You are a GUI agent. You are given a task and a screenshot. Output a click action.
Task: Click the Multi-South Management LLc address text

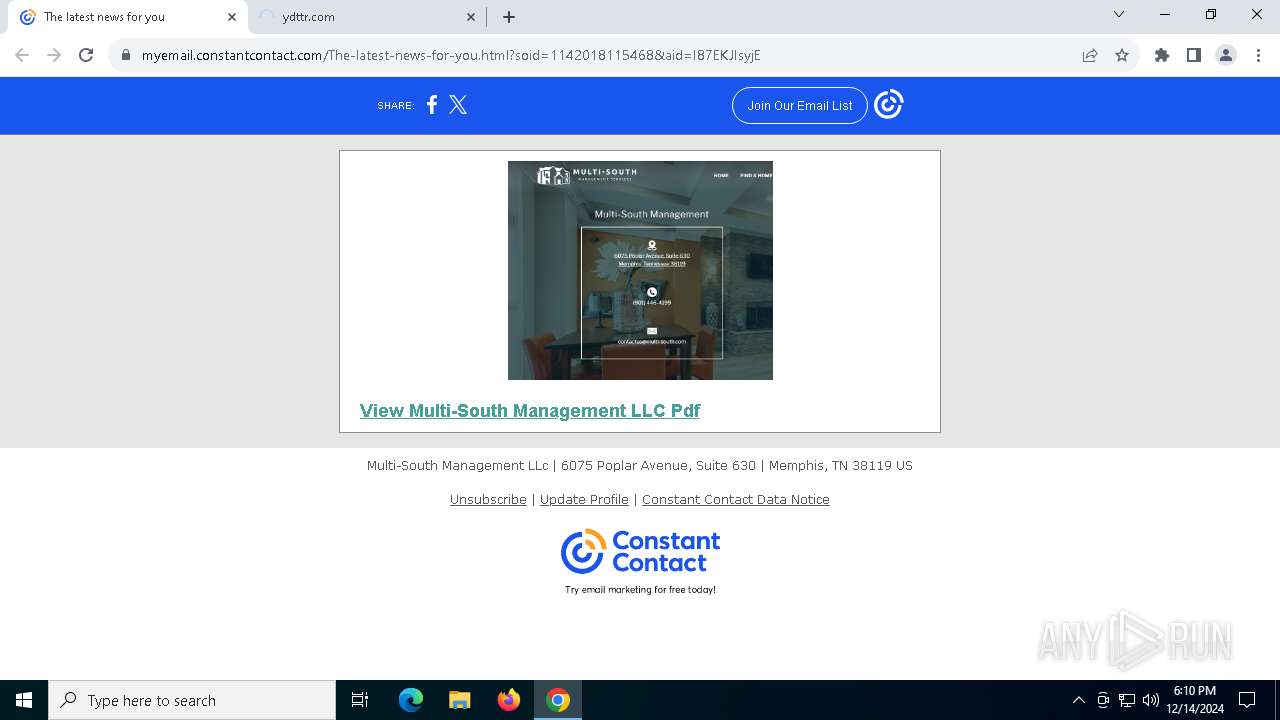(640, 466)
